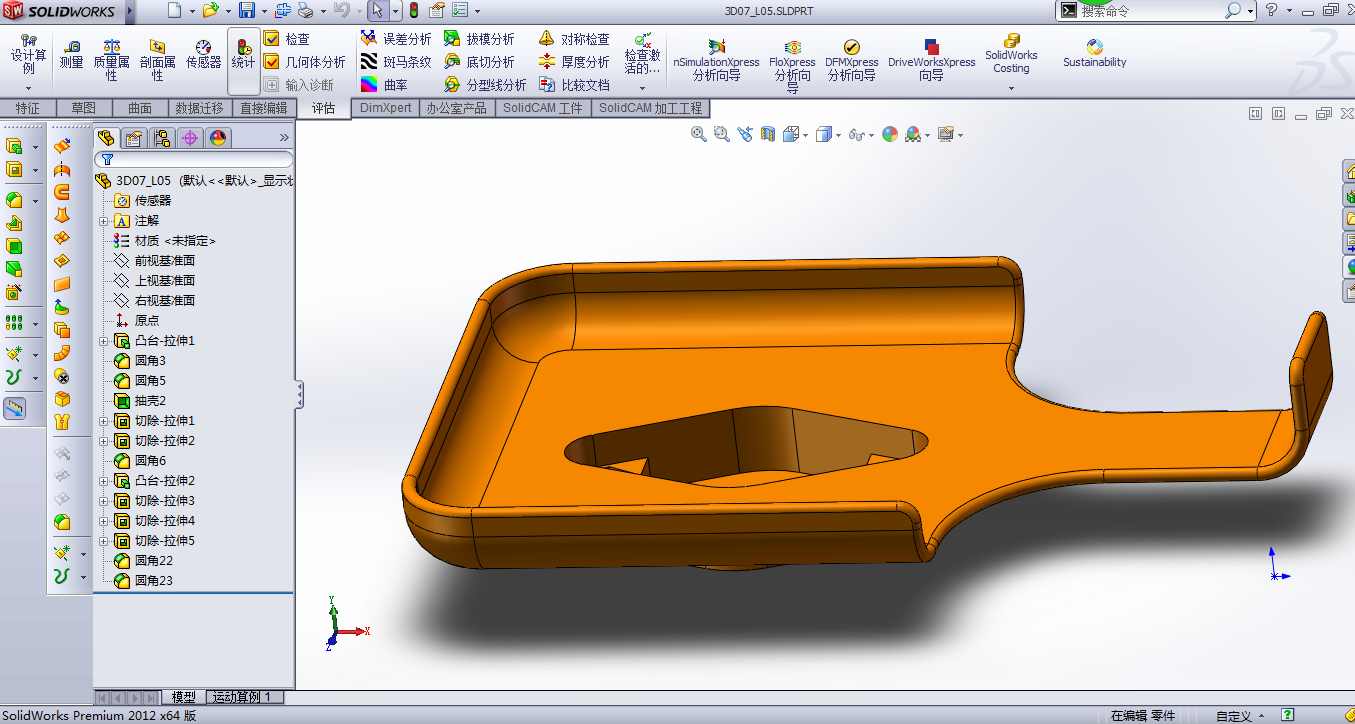Click the 传感器 sensor tool in ribbon

point(203,54)
